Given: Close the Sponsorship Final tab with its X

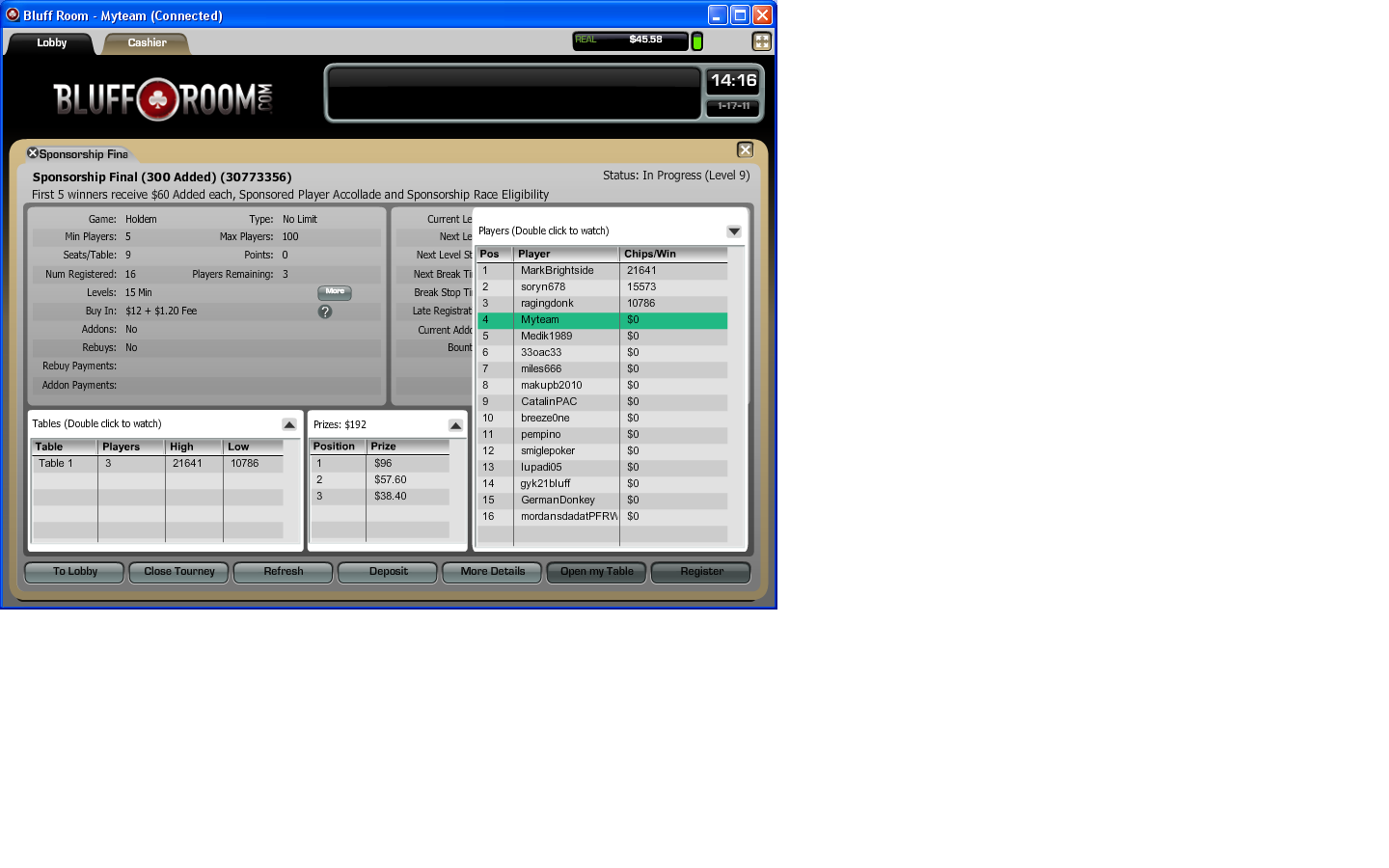Looking at the screenshot, I should point(33,153).
